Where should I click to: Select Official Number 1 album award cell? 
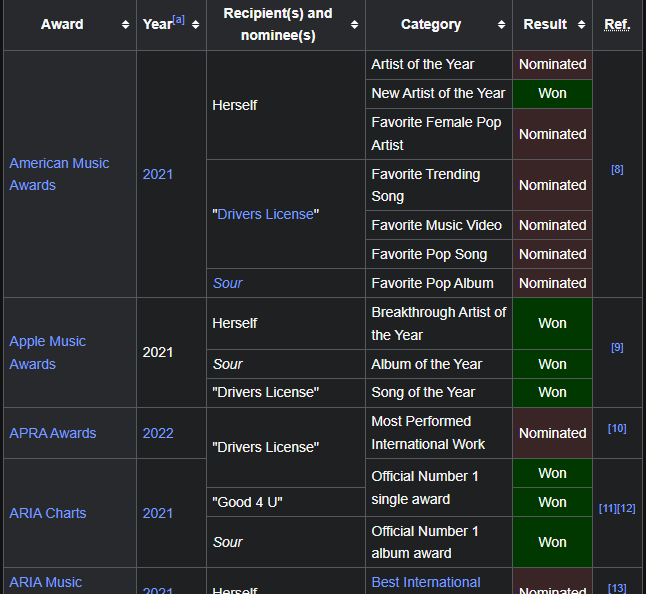pos(439,542)
